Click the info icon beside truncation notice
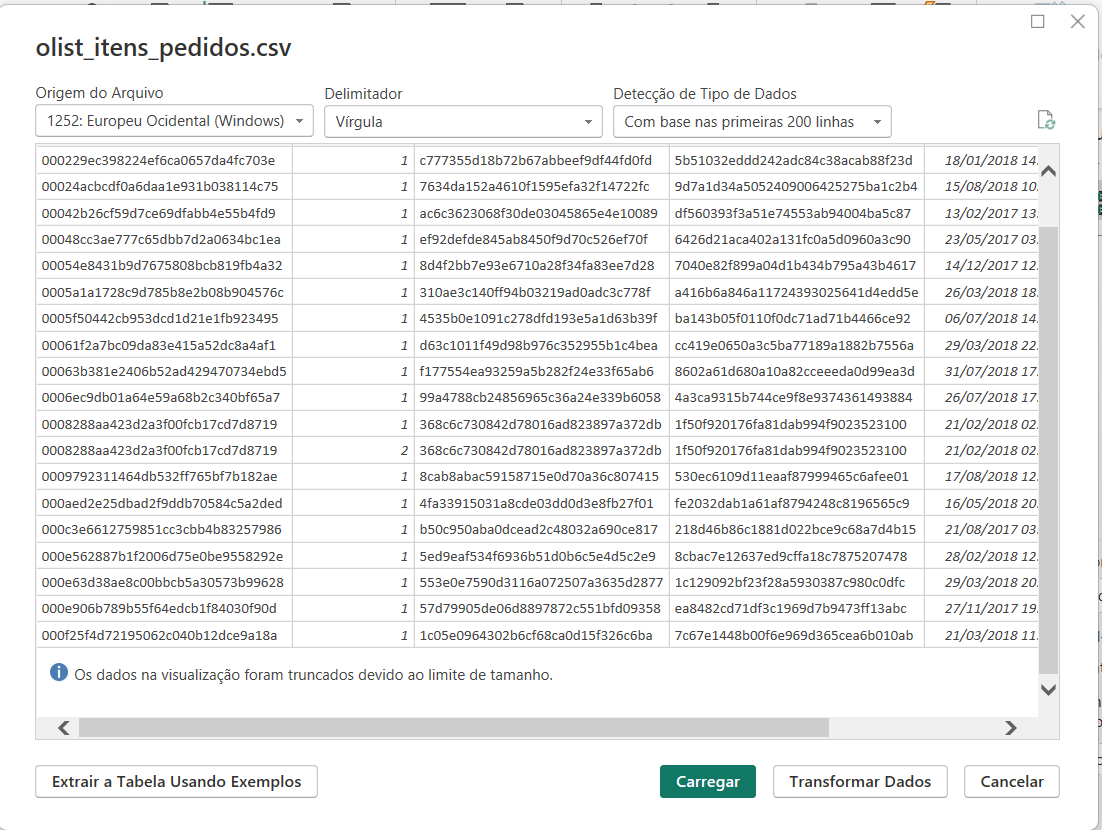The width and height of the screenshot is (1102, 830). coord(59,673)
